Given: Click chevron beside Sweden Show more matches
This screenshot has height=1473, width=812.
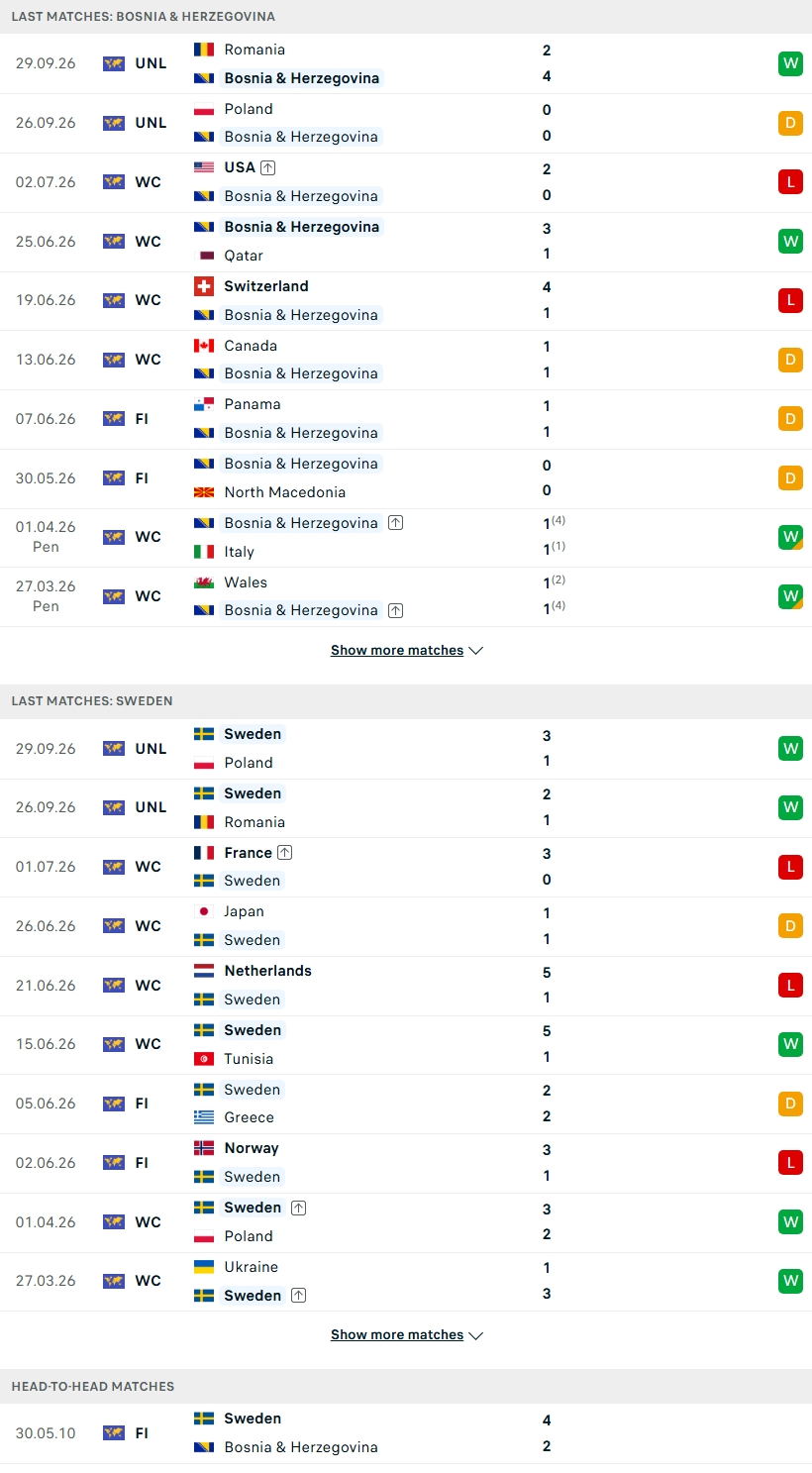Looking at the screenshot, I should (475, 1335).
